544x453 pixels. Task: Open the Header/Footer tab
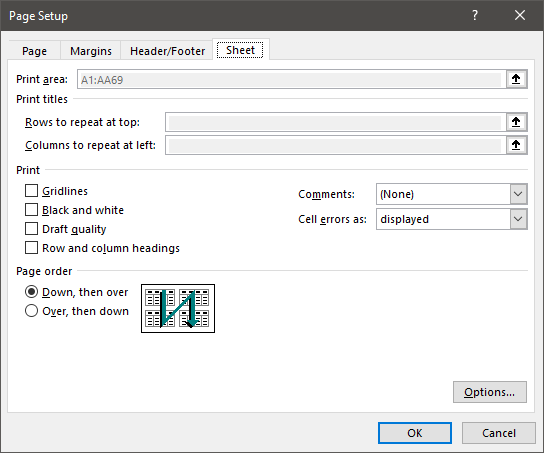[x=167, y=51]
